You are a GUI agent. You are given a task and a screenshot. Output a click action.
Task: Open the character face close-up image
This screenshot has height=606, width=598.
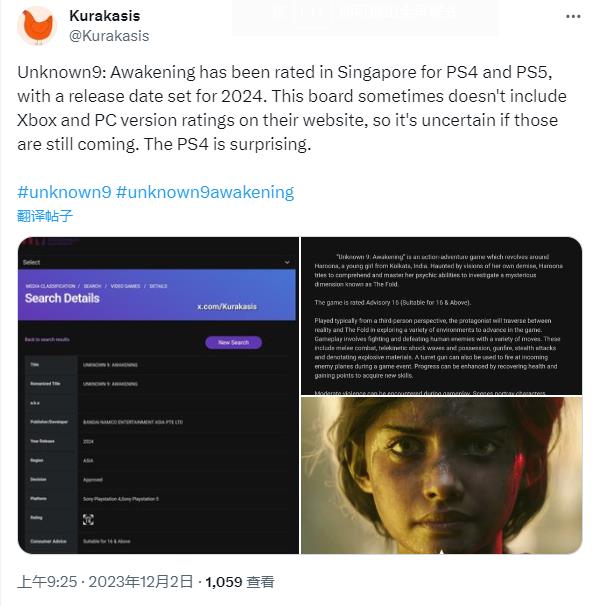tap(441, 475)
